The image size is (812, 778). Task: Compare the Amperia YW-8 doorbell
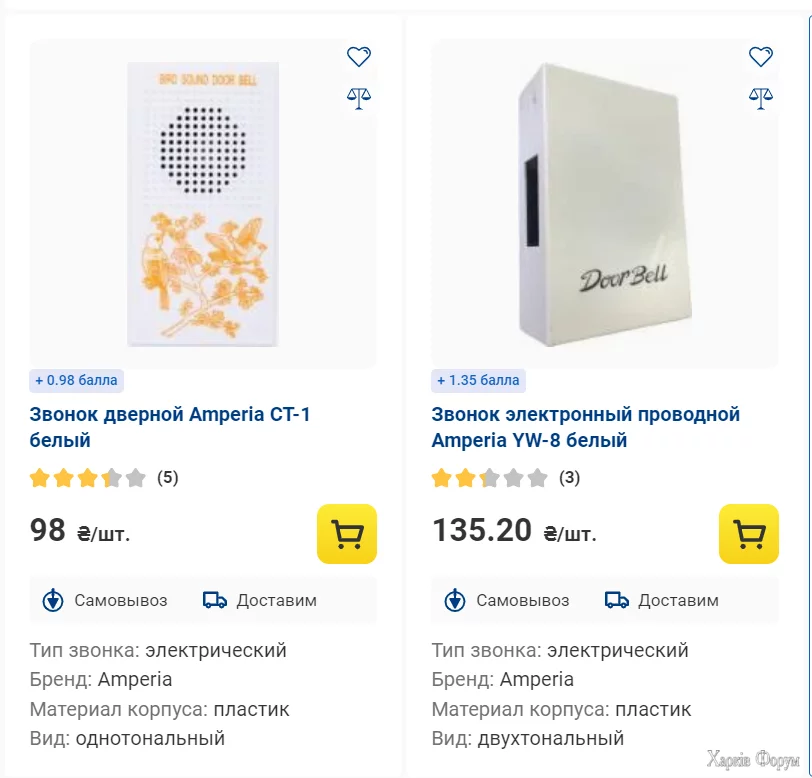point(761,97)
